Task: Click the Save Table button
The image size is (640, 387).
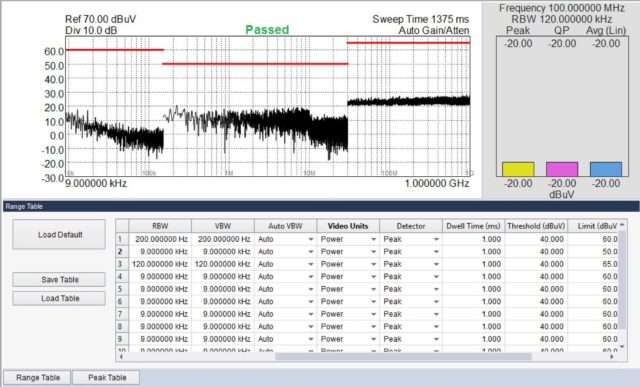Action: [x=59, y=280]
